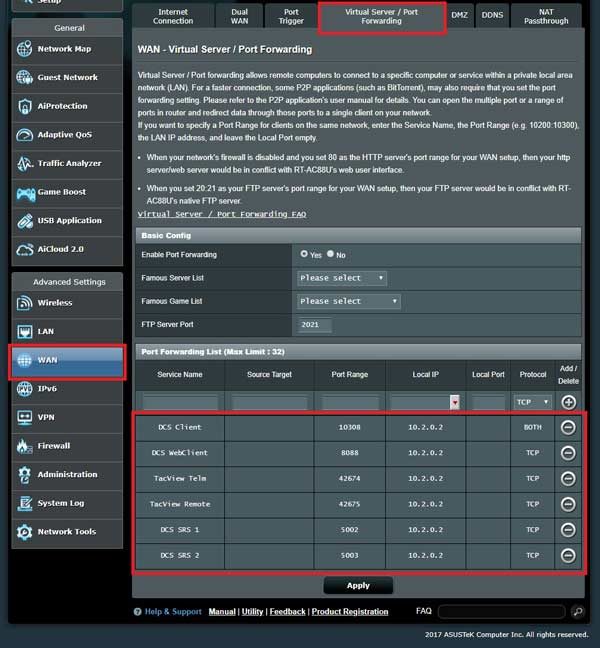Click the FAQ search magnifier icon
The width and height of the screenshot is (600, 648).
pyautogui.click(x=577, y=611)
